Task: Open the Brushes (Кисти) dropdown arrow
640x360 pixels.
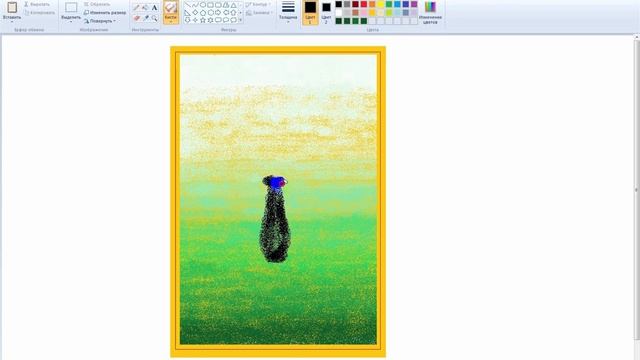Action: tap(171, 22)
